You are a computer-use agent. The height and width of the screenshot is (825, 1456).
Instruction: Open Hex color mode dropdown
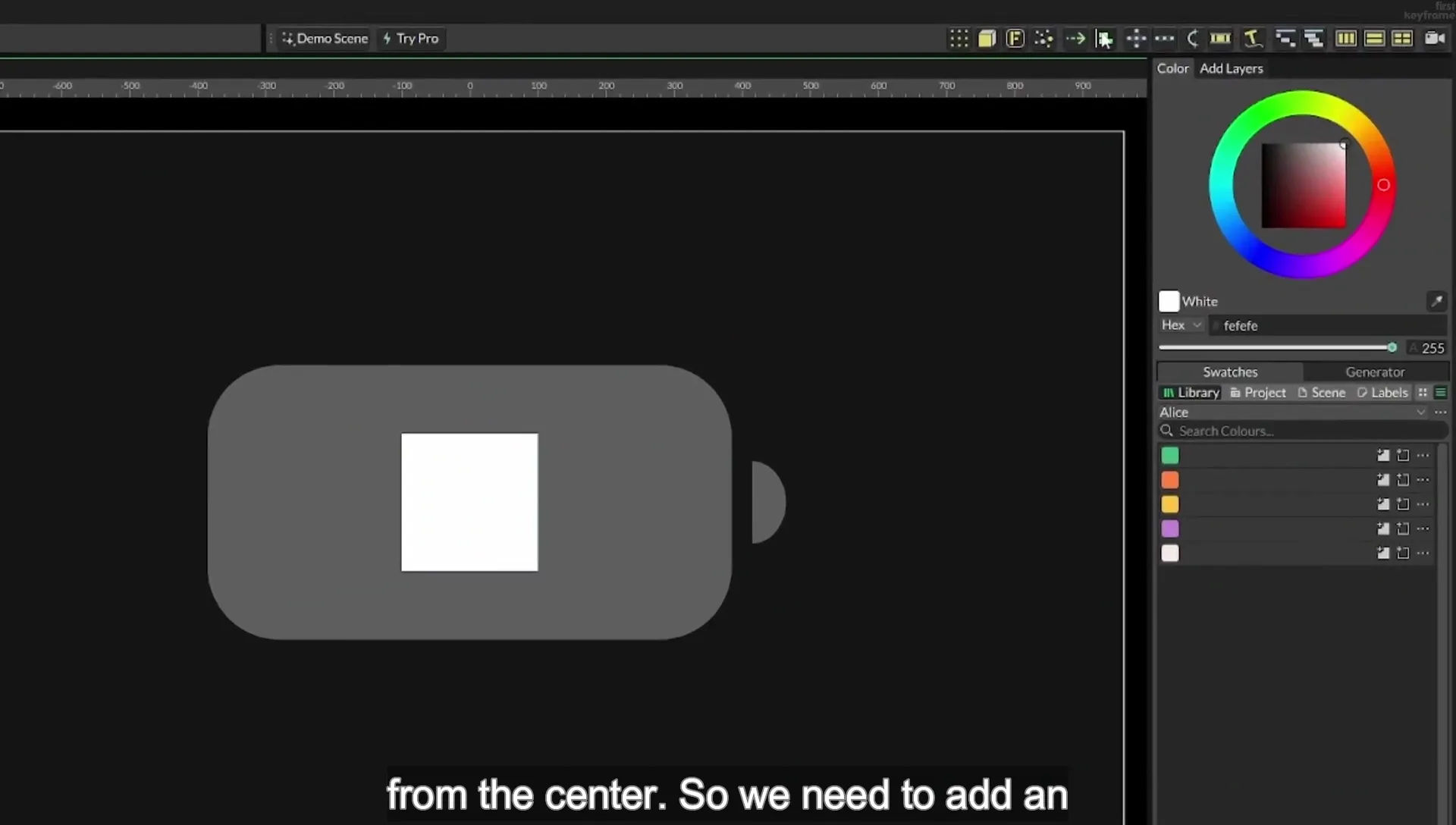click(1181, 325)
